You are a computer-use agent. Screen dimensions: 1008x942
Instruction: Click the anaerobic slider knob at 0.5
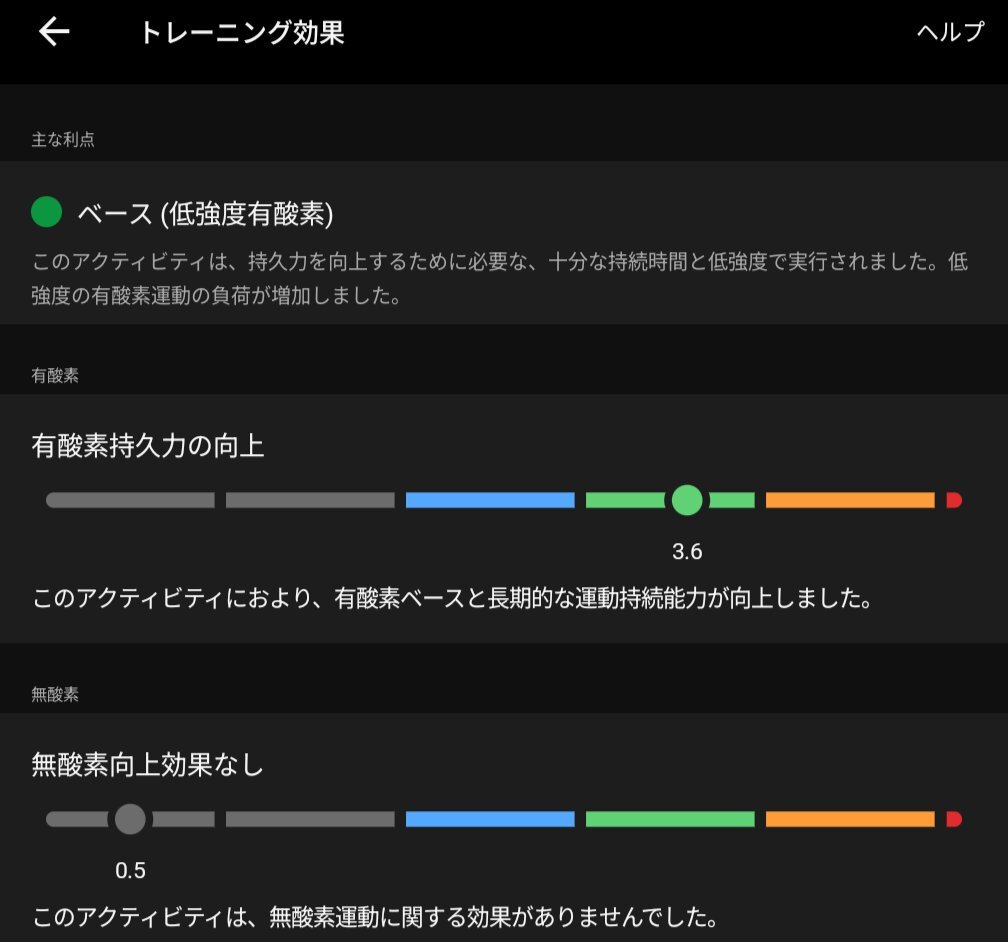point(130,820)
